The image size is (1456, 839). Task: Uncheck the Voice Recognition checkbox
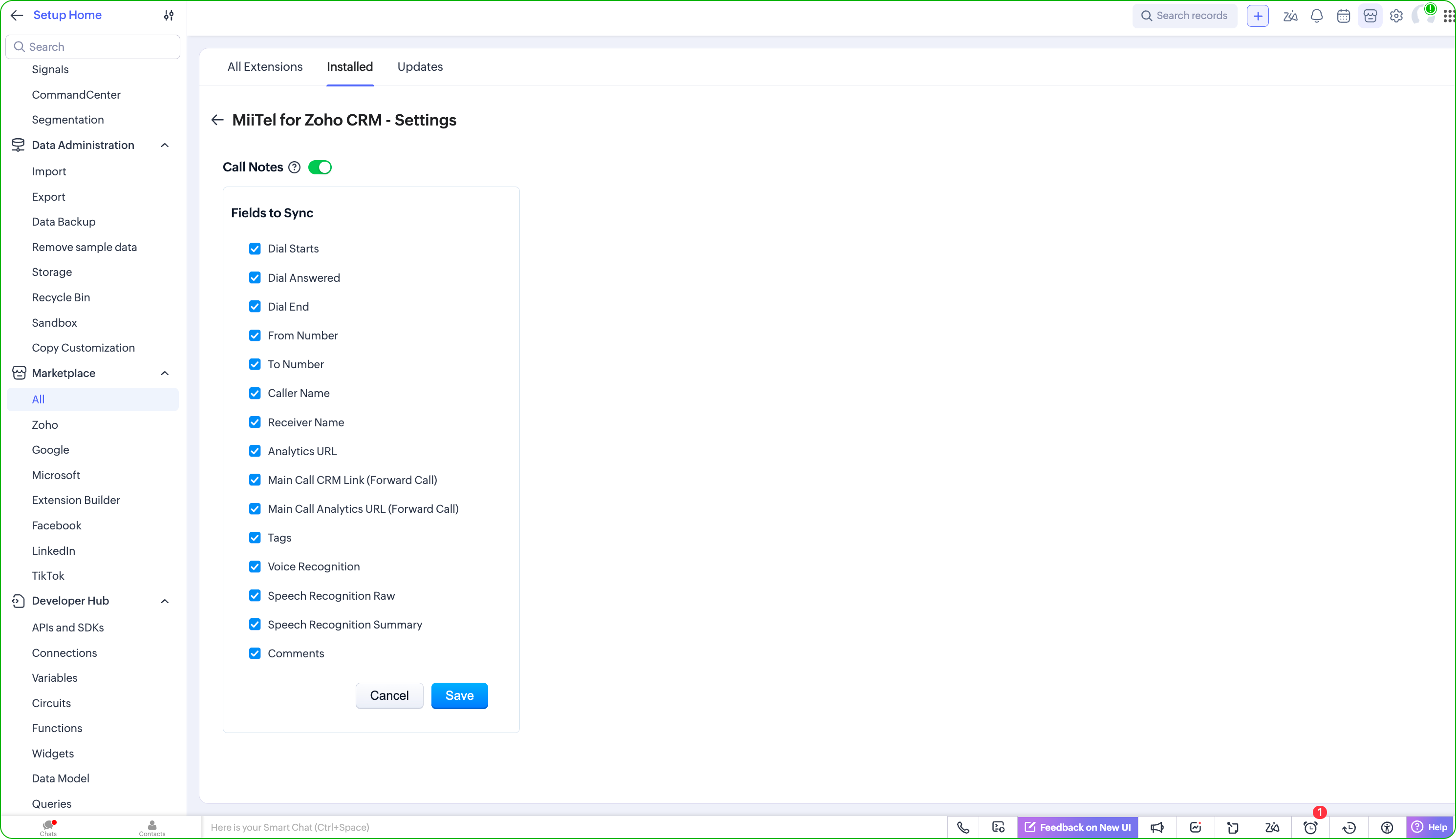255,566
